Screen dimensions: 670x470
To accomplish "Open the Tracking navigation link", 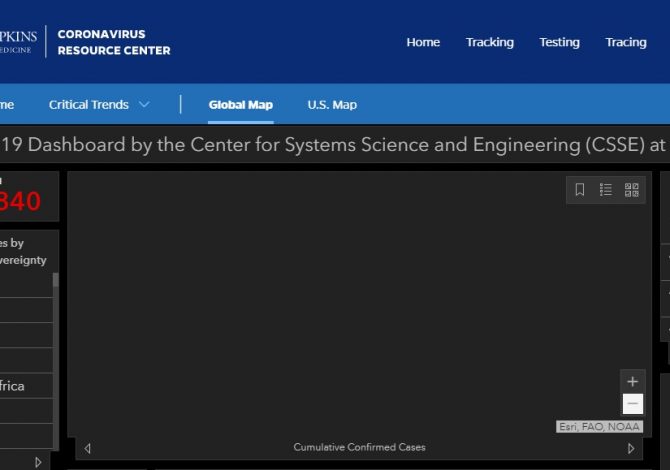I will (490, 42).
